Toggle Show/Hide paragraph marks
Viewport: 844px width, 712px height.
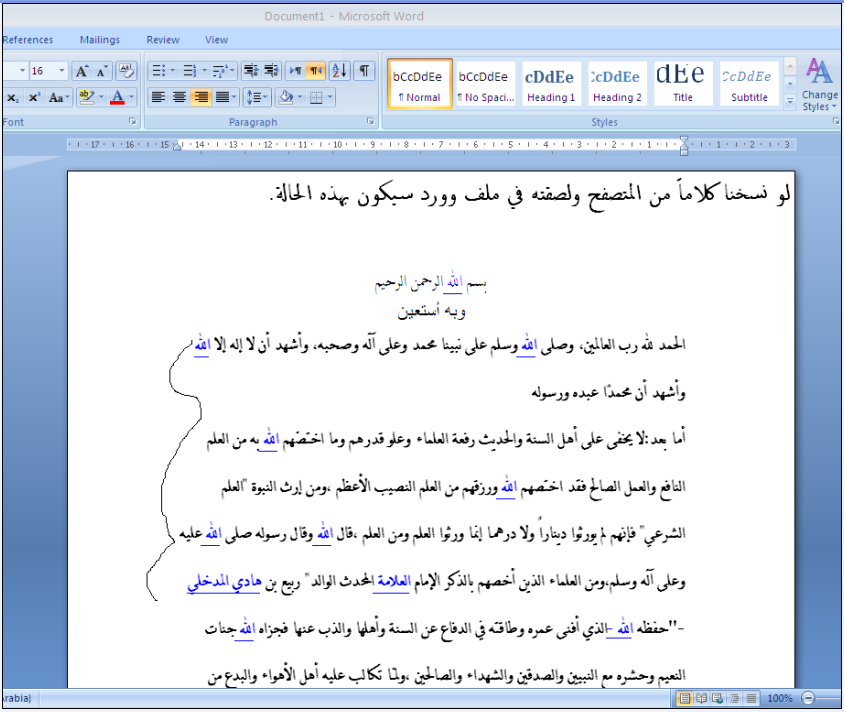pyautogui.click(x=364, y=71)
